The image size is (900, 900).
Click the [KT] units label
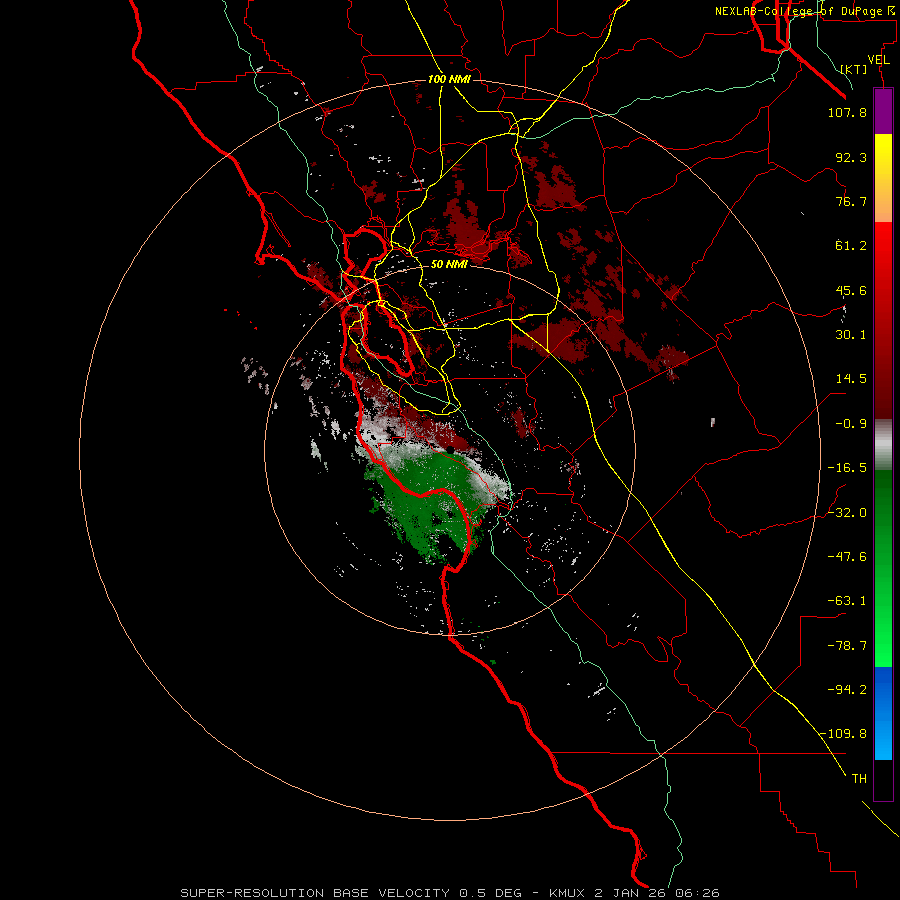pyautogui.click(x=854, y=69)
